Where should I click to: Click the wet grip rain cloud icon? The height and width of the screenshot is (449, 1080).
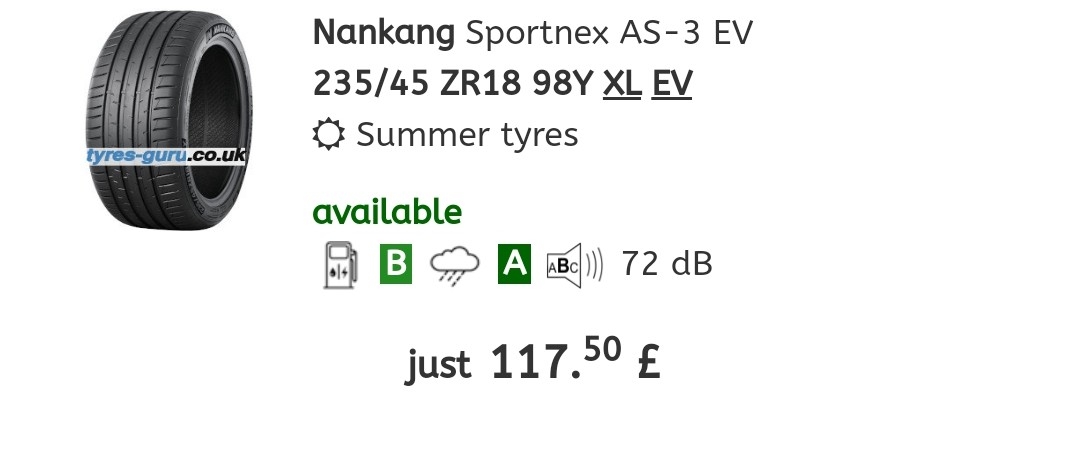(455, 265)
